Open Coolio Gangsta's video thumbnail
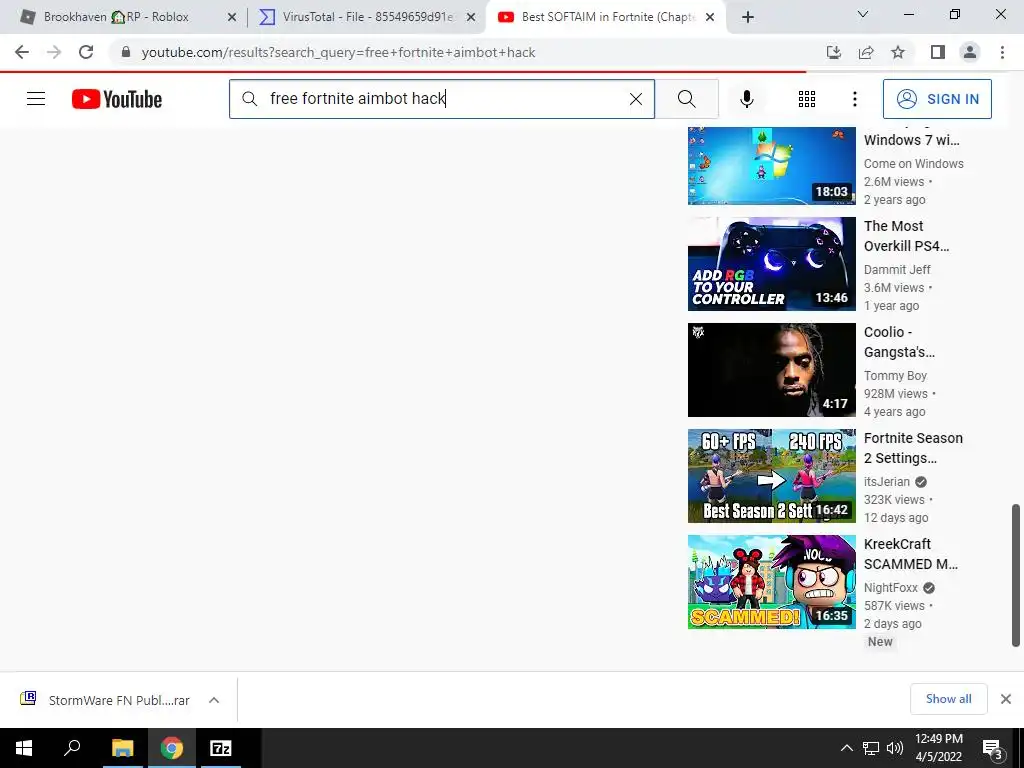This screenshot has width=1024, height=768. [x=771, y=370]
